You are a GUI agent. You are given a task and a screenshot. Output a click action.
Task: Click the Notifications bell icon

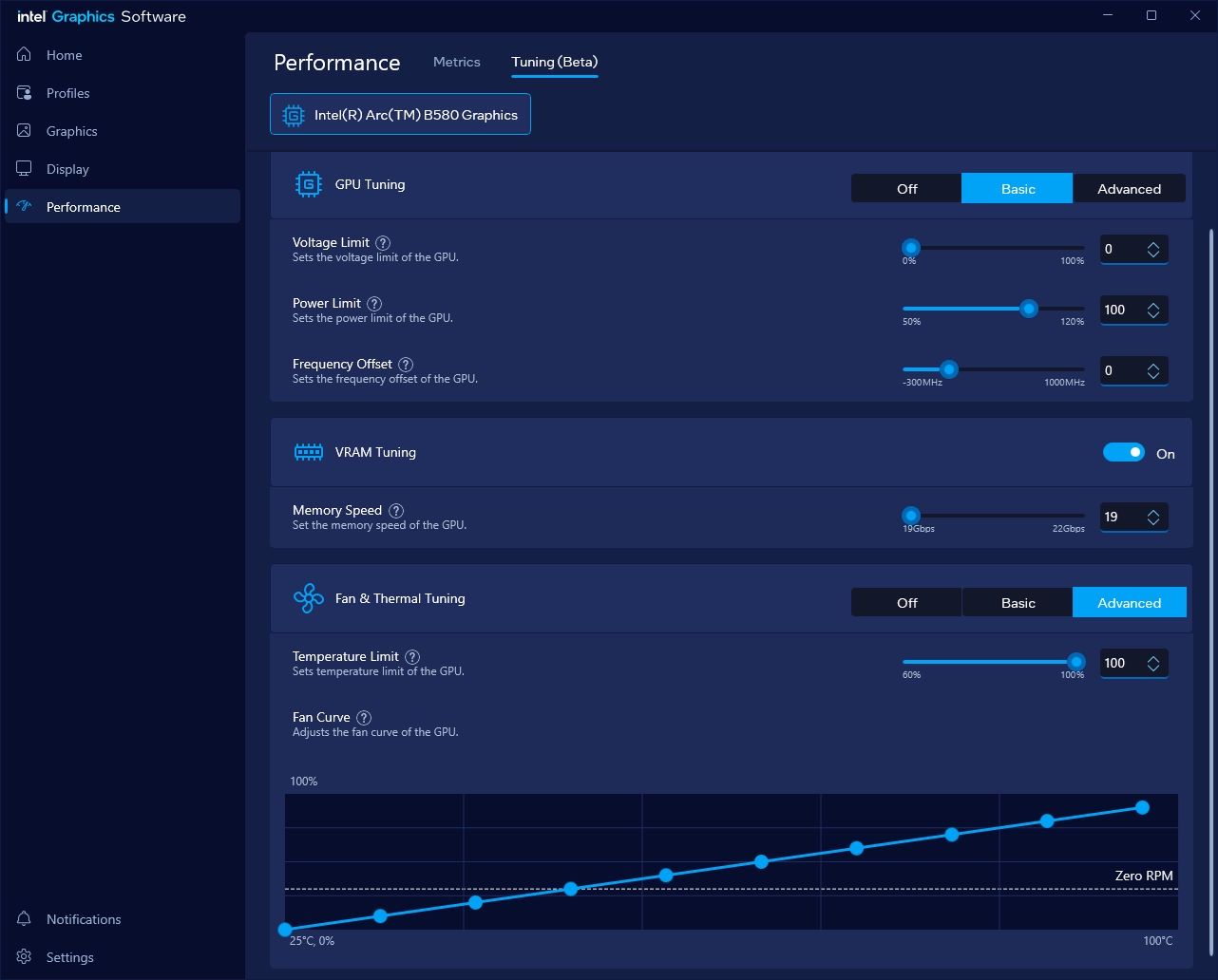(25, 919)
